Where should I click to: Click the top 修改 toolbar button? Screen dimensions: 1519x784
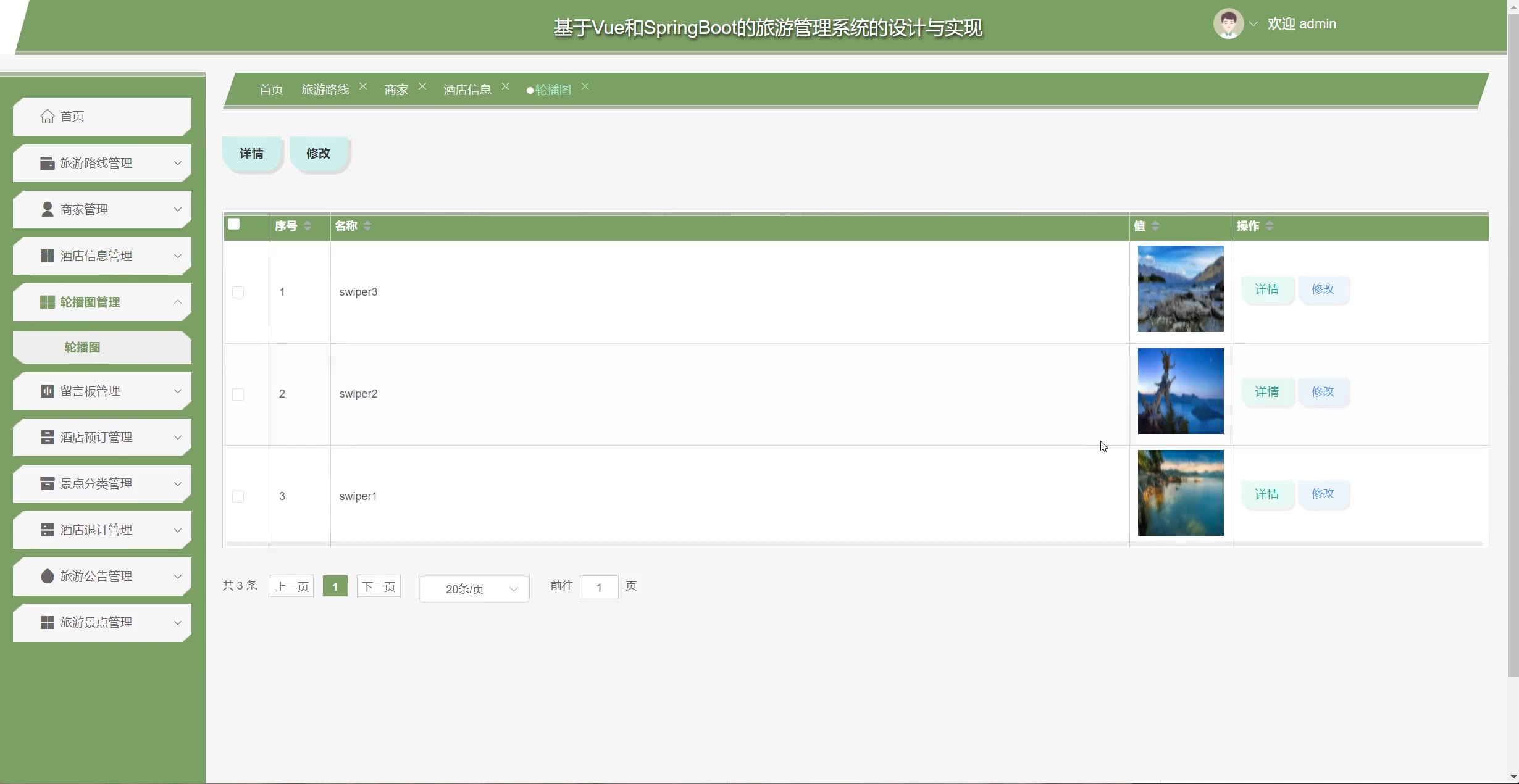pyautogui.click(x=318, y=153)
